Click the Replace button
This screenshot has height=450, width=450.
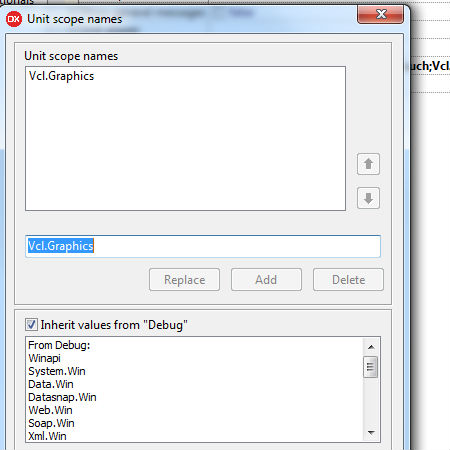coord(185,280)
